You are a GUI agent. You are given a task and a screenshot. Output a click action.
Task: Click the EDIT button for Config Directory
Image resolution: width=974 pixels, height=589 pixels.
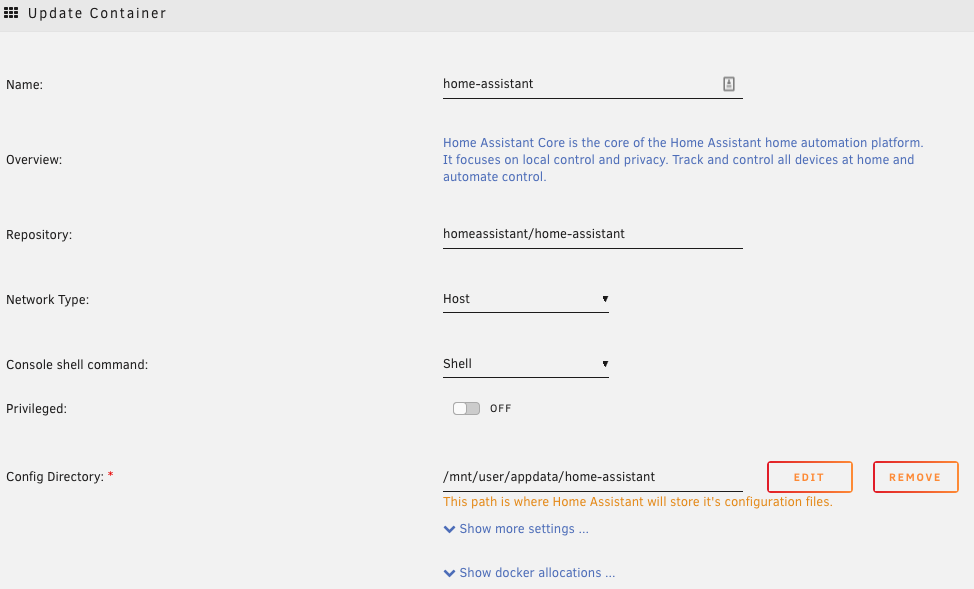809,477
